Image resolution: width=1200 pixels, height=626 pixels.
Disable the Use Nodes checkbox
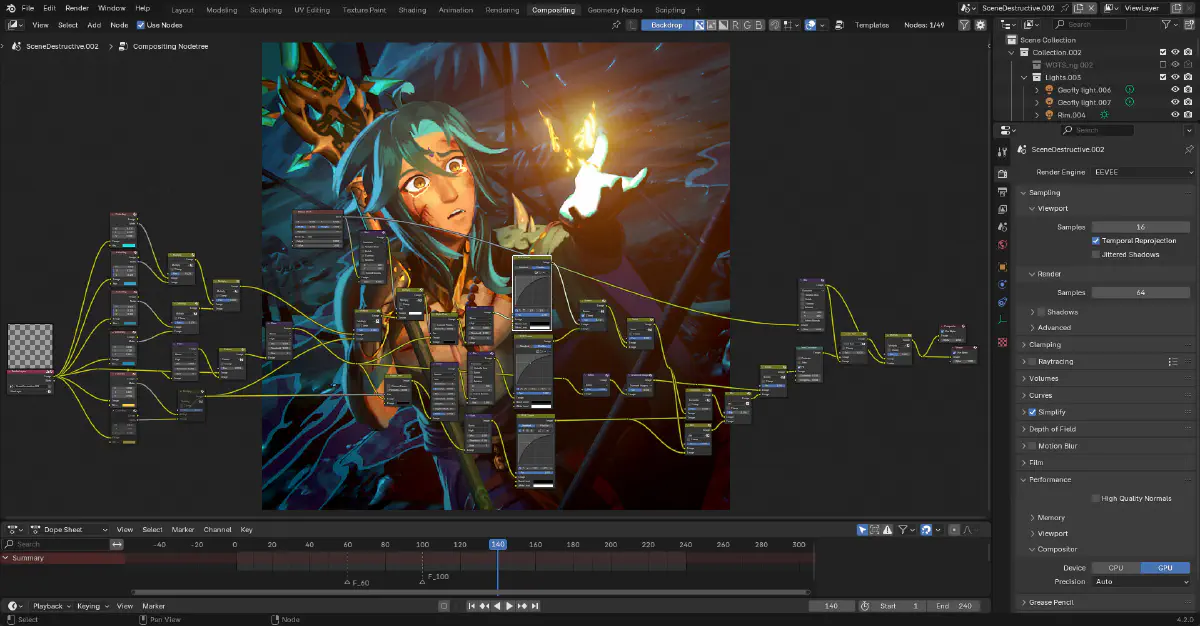pos(140,25)
